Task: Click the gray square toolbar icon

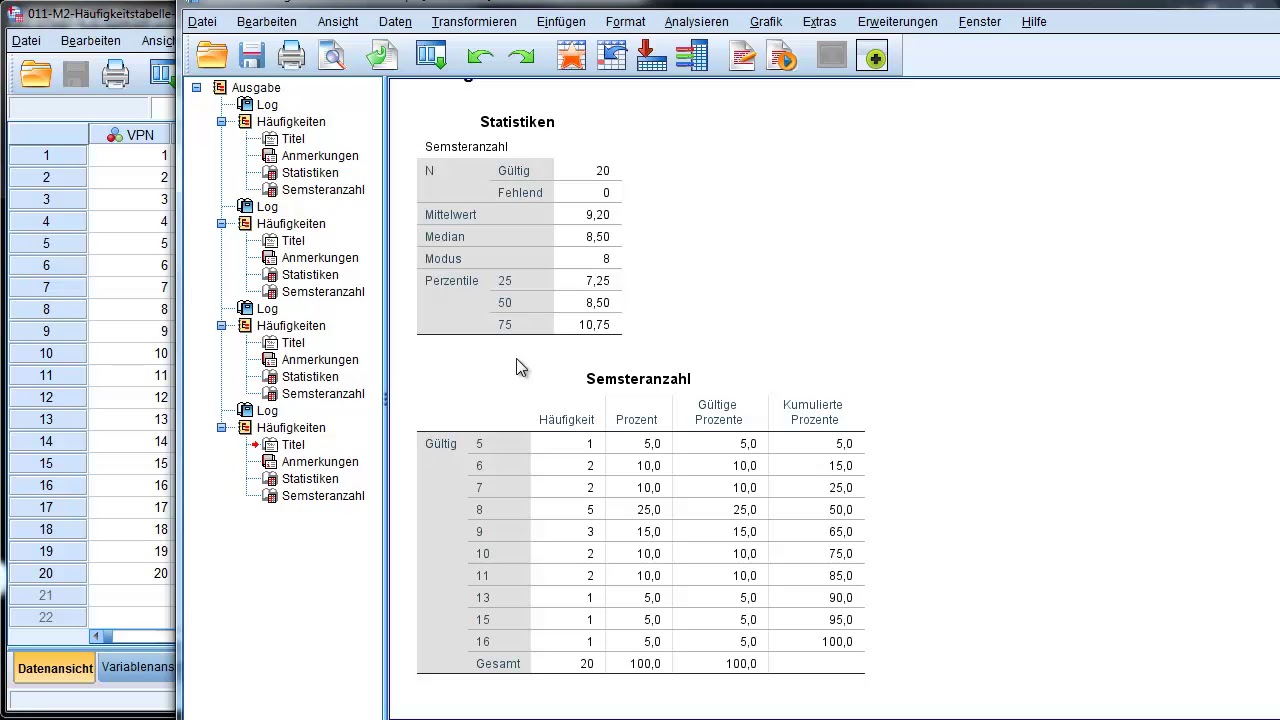Action: tap(832, 56)
